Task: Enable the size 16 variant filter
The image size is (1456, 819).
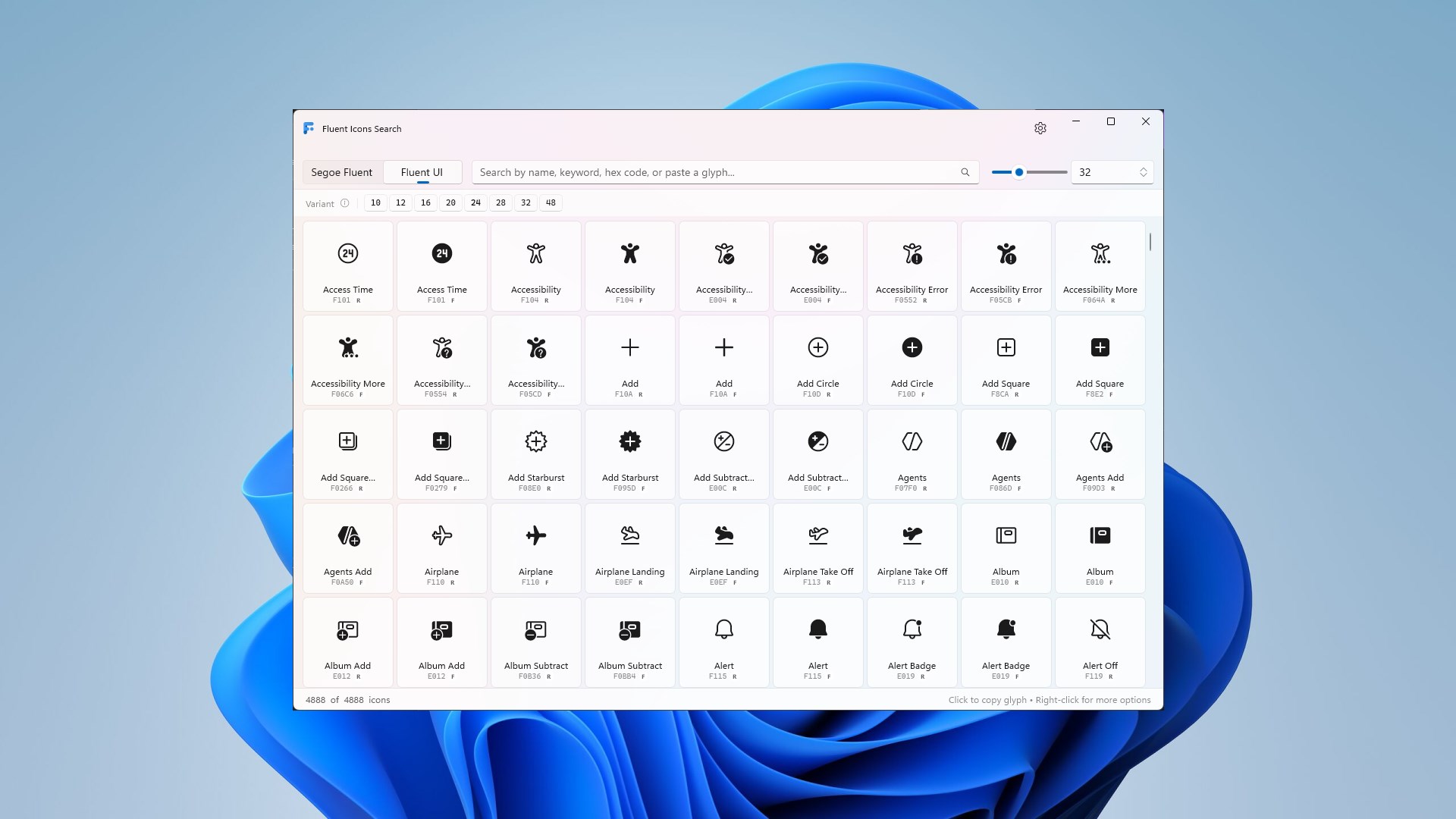Action: coord(425,202)
